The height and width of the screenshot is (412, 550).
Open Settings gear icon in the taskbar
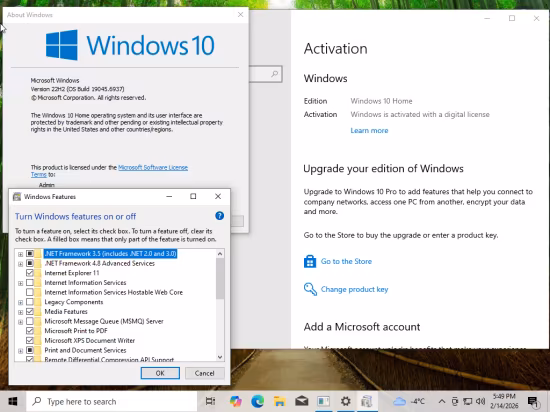(346, 401)
